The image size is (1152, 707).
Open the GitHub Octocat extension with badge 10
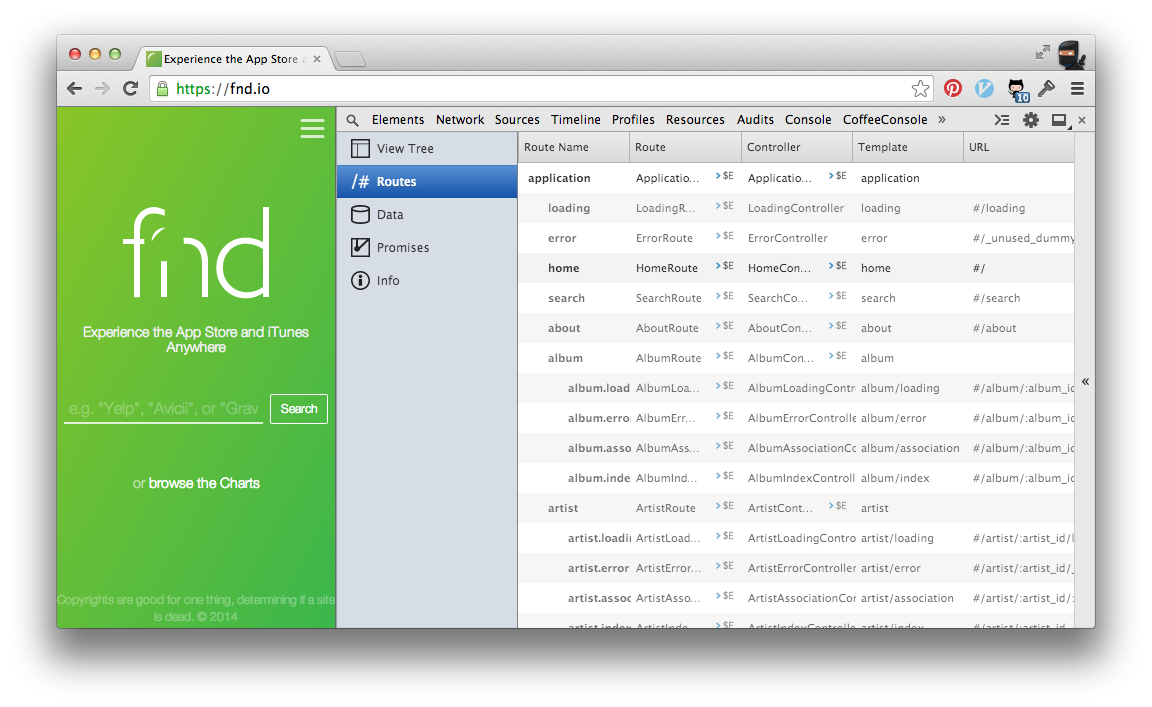point(1018,90)
